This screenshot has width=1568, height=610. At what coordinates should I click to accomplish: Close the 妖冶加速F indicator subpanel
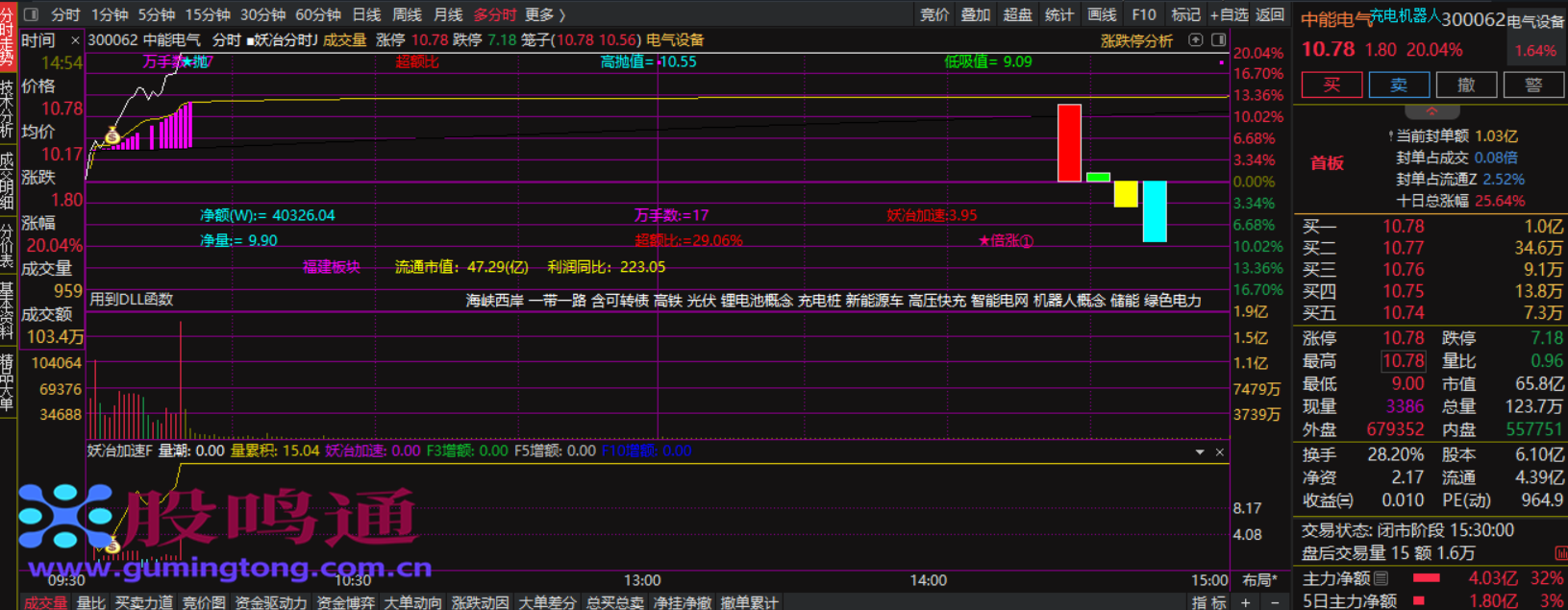point(1219,451)
